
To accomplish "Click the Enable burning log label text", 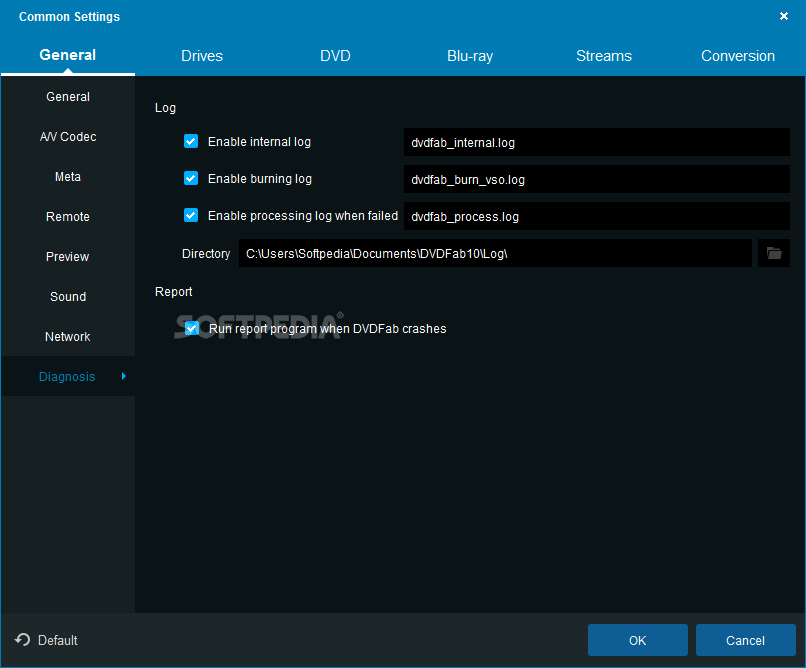I will click(260, 179).
